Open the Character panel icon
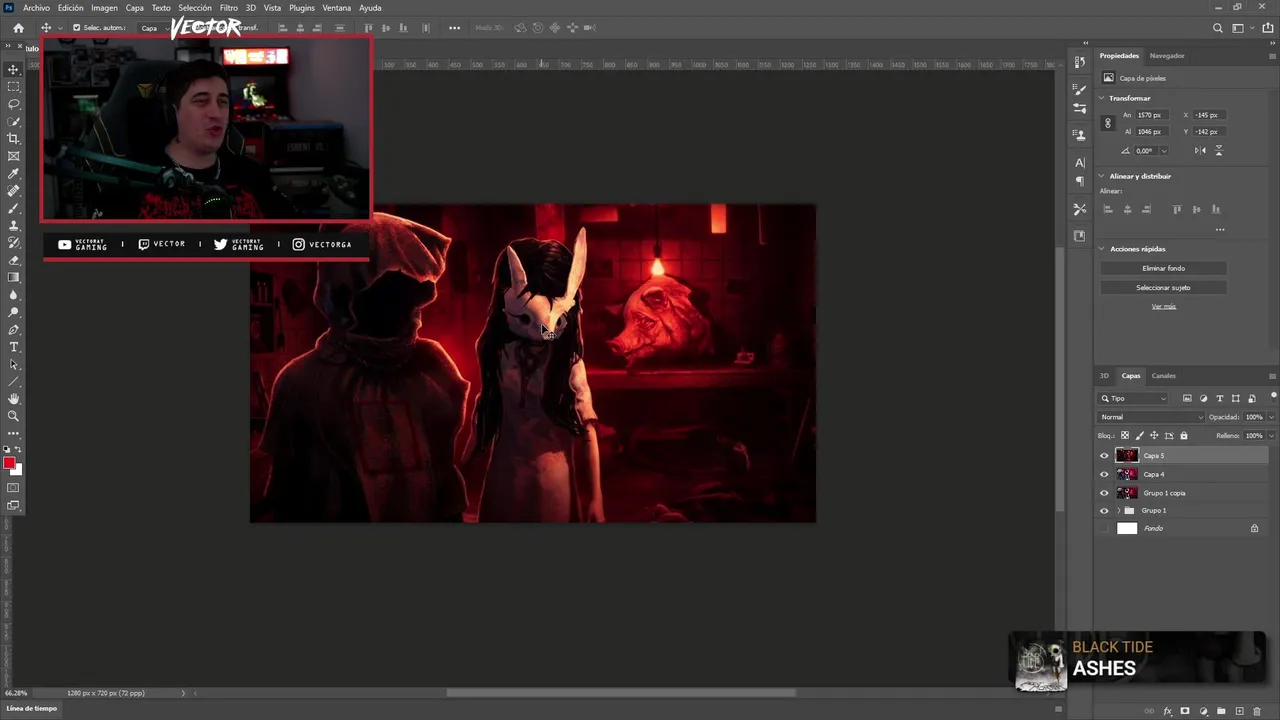The image size is (1280, 720). pos(1080,162)
